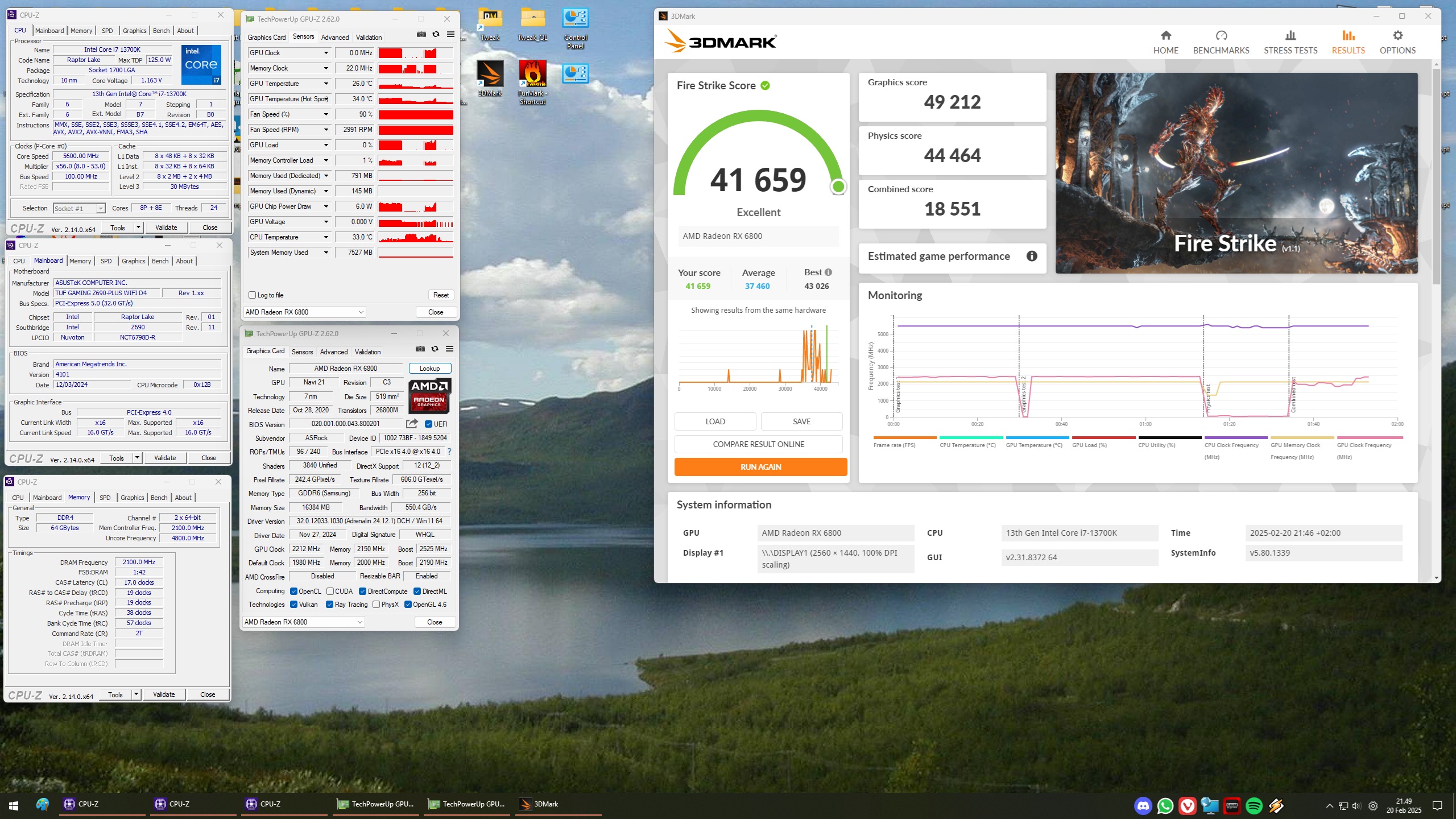This screenshot has width=1456, height=819.
Task: Take screenshot in GPU-Z Graphics Card window
Action: (x=420, y=349)
